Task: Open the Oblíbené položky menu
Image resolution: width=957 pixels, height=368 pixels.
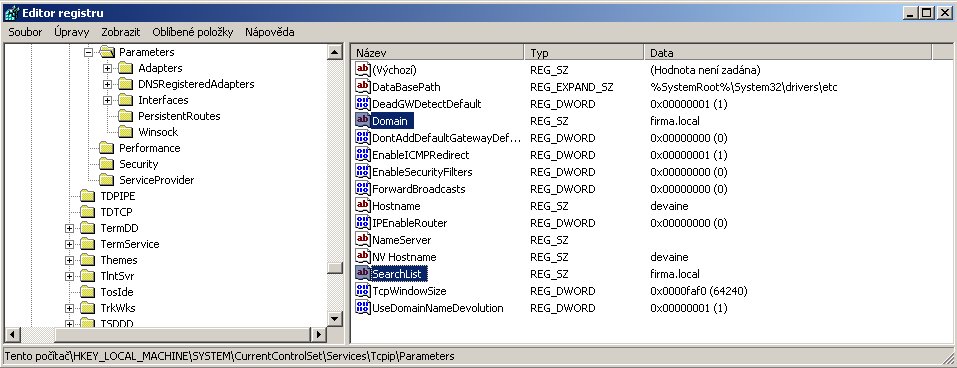Action: (193, 32)
